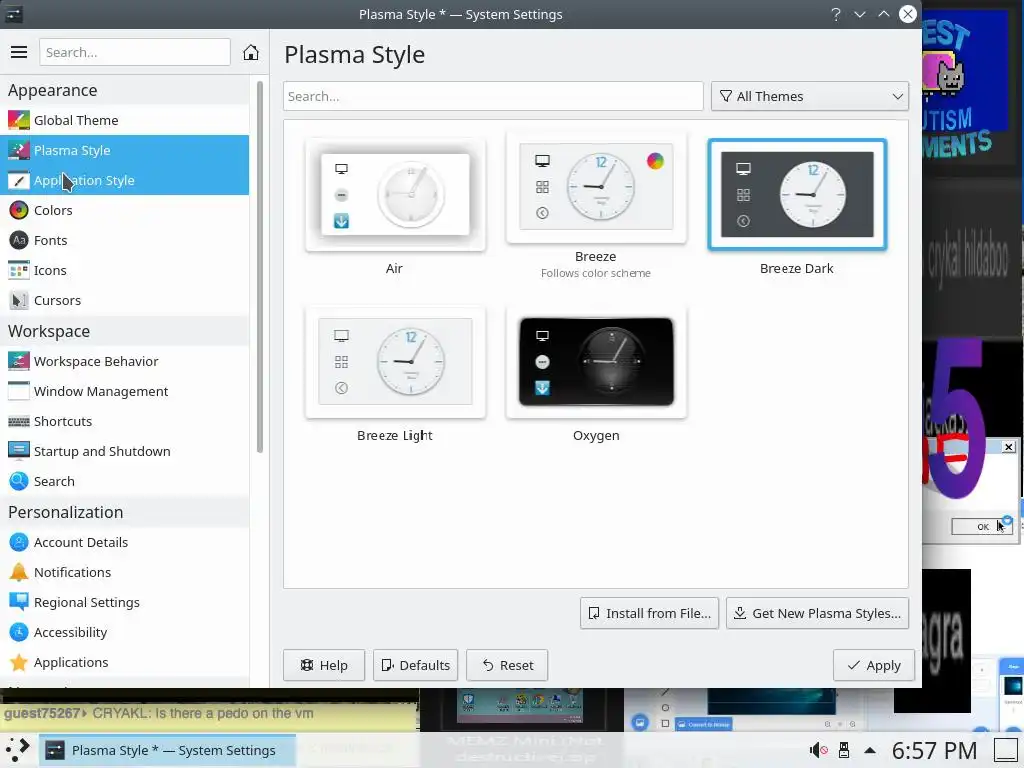Click the muted volume tray icon
1024x768 pixels.
click(818, 750)
